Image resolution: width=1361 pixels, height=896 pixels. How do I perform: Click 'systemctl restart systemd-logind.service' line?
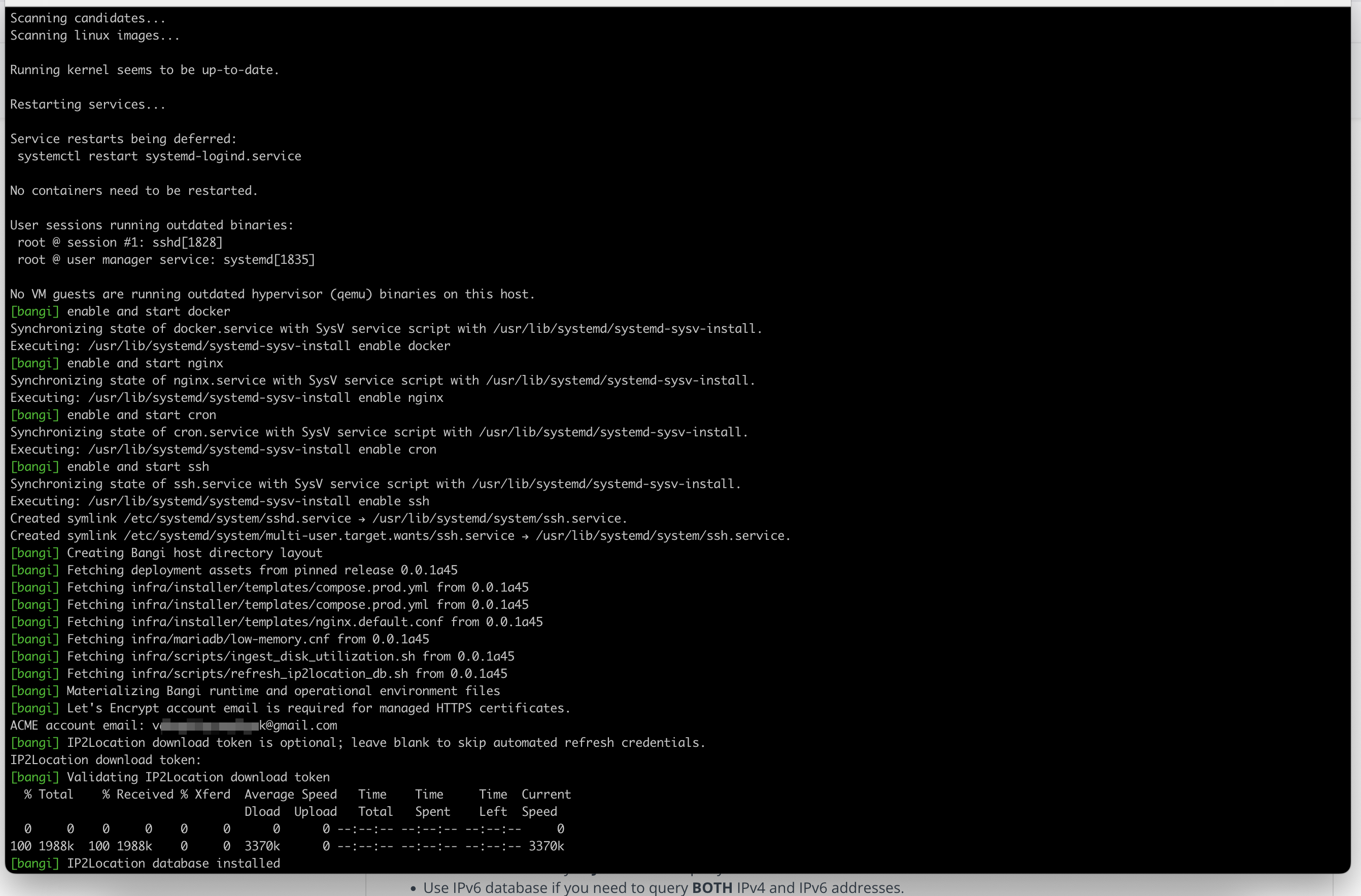pos(159,156)
